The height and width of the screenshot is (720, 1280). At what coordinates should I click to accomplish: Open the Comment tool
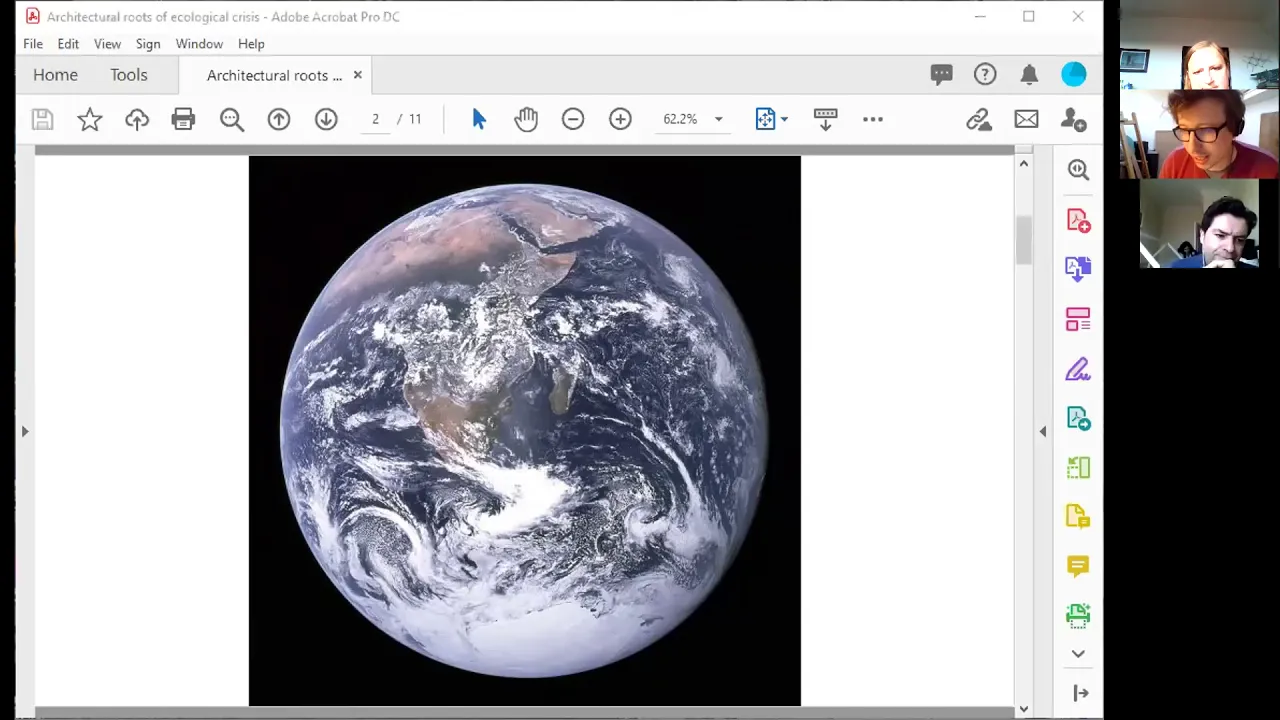(1078, 566)
